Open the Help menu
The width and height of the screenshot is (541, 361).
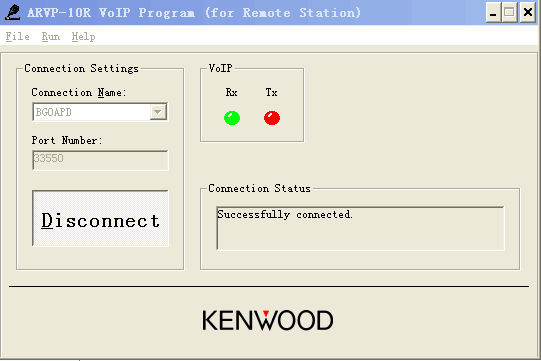click(83, 36)
